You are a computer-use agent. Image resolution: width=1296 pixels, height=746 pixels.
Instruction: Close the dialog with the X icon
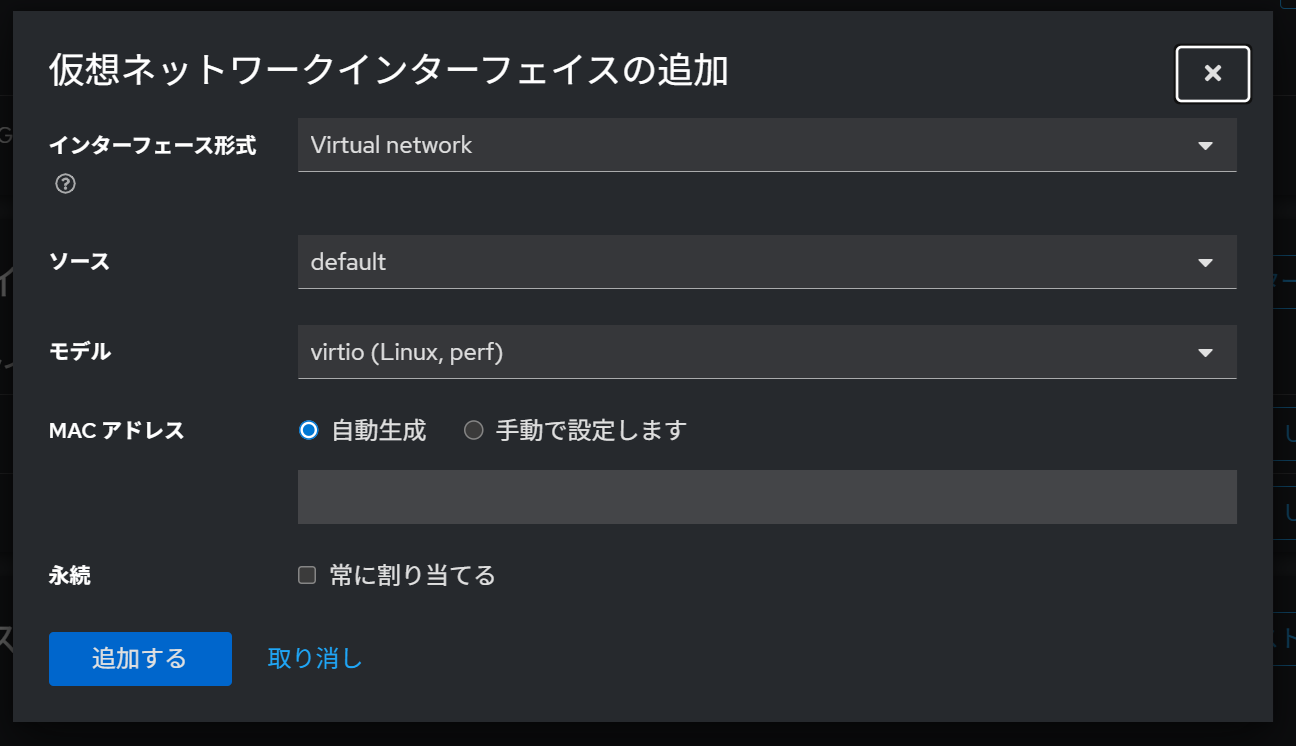pos(1212,73)
